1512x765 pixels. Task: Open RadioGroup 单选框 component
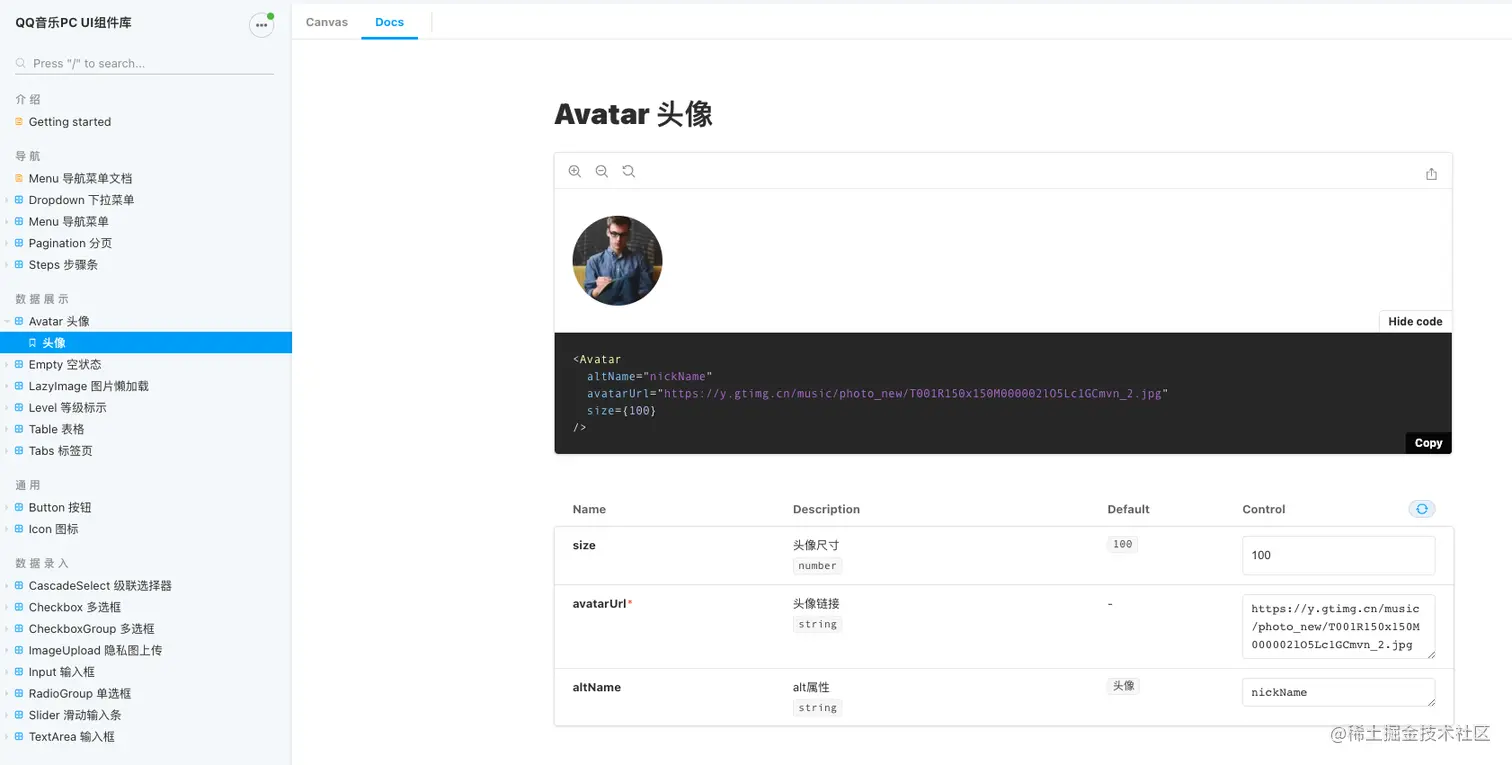click(x=80, y=694)
